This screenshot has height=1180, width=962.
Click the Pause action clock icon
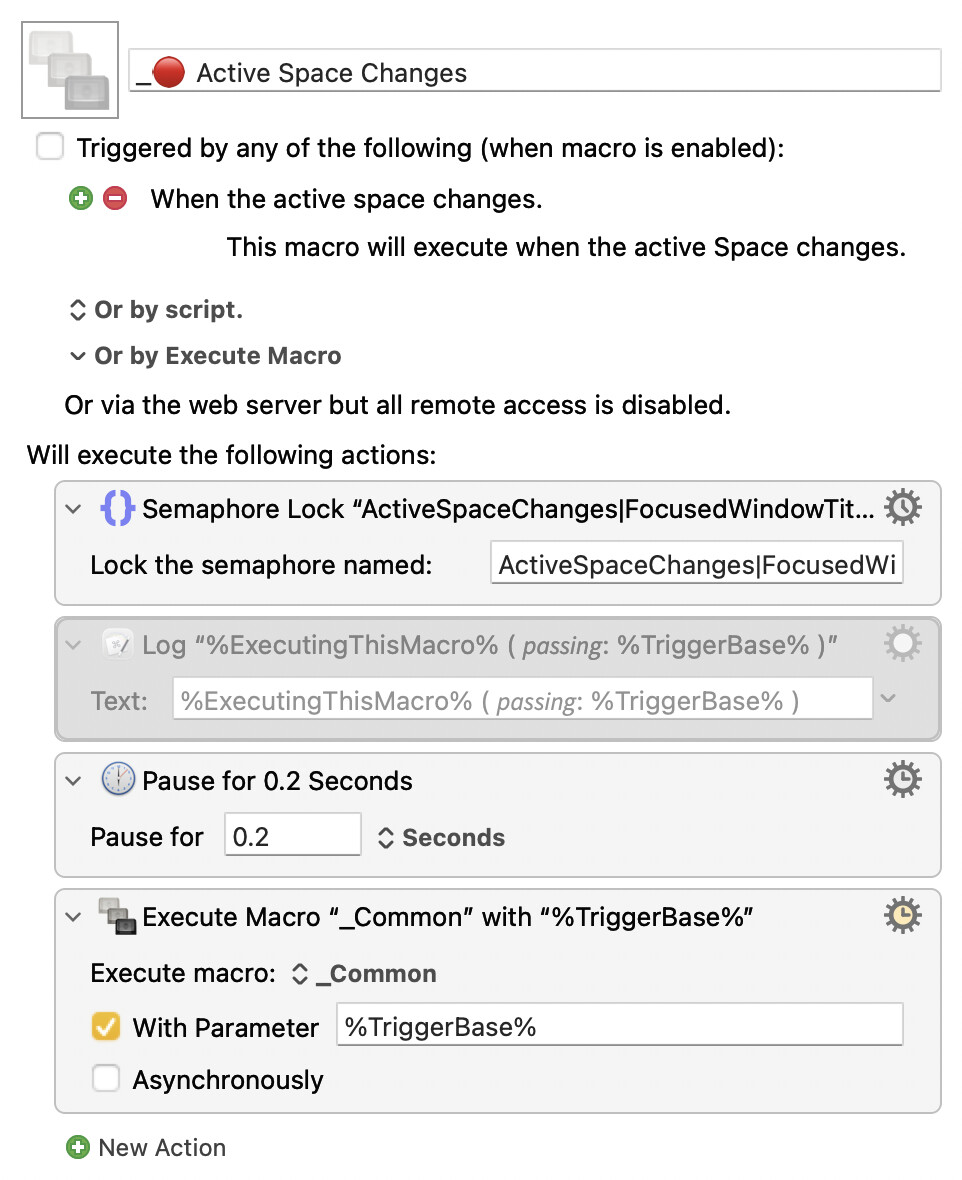point(118,780)
